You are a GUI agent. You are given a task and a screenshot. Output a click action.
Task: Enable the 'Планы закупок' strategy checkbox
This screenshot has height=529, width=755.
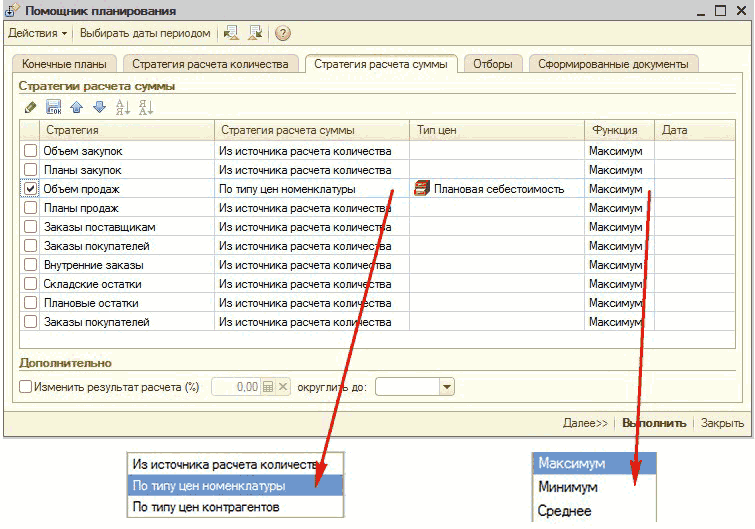[x=31, y=169]
